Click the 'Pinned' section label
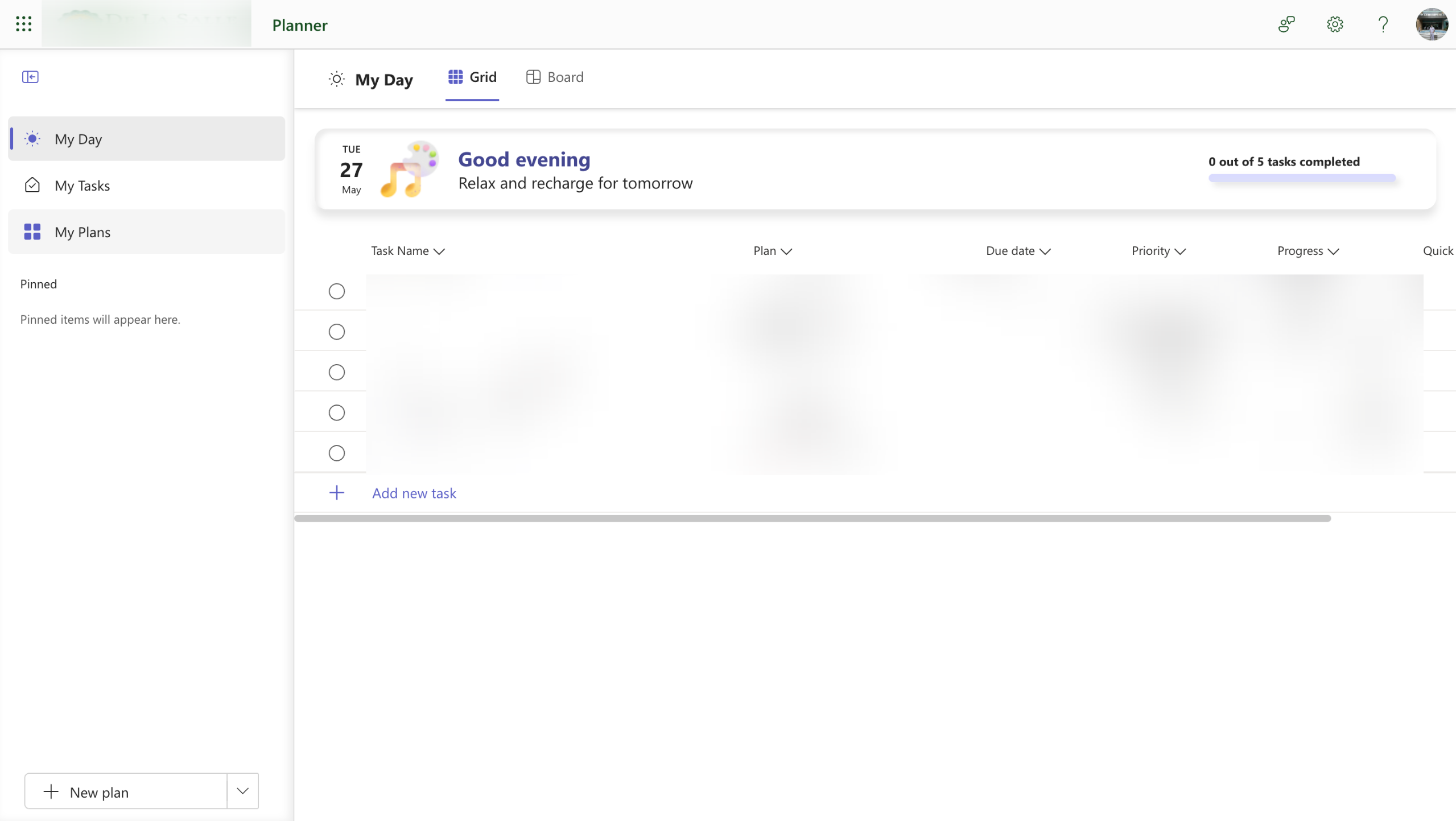Image resolution: width=1456 pixels, height=821 pixels. click(39, 284)
